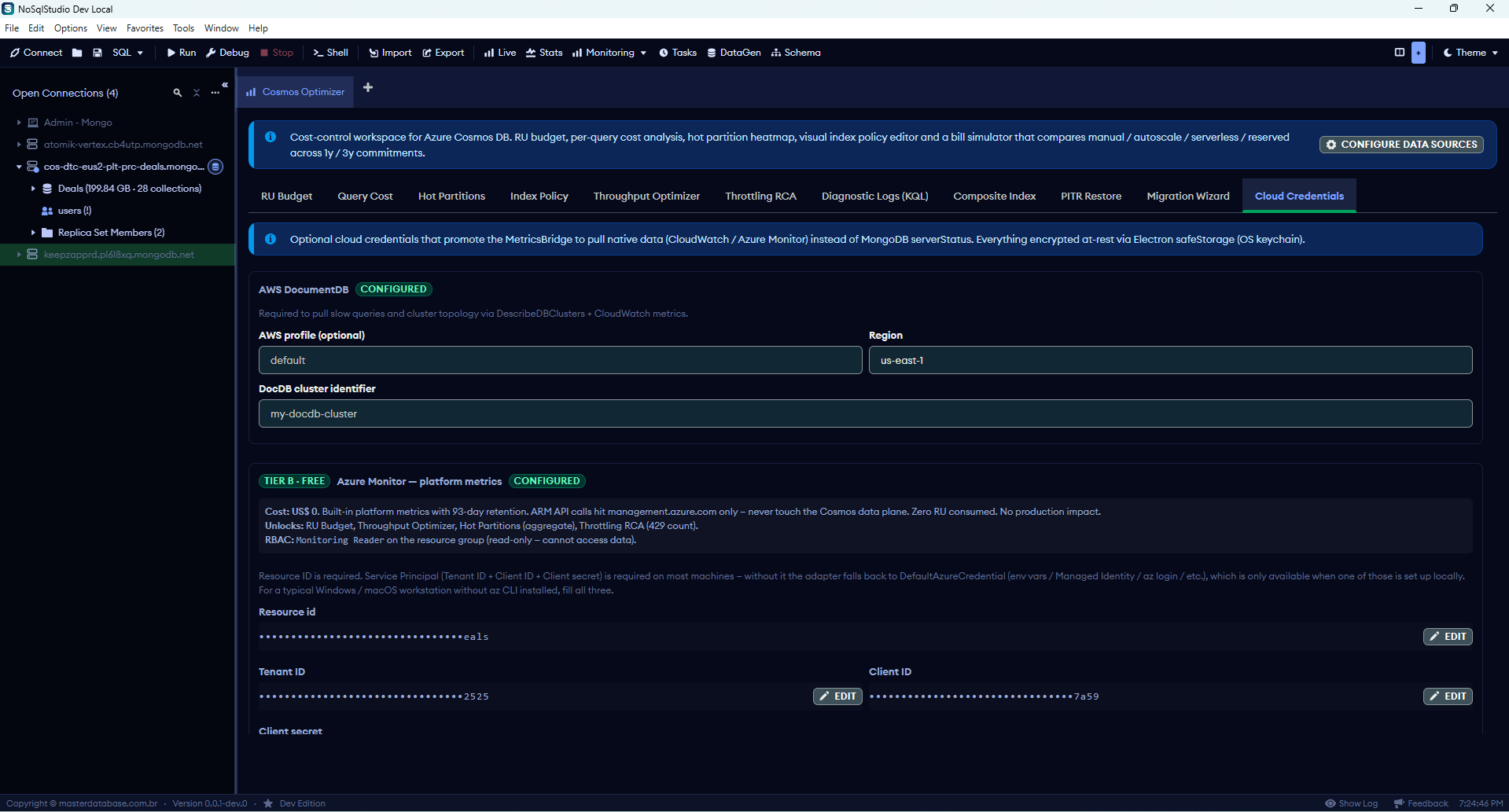Viewport: 1509px width, 812px height.
Task: Click Configure Data Sources button
Action: click(1401, 145)
